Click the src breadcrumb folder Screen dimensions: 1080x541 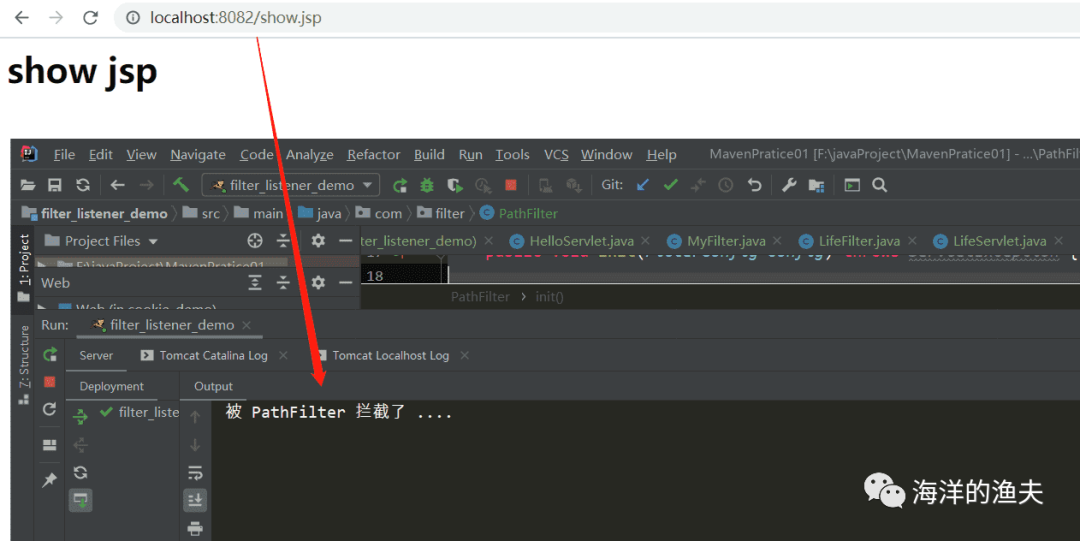tap(202, 213)
